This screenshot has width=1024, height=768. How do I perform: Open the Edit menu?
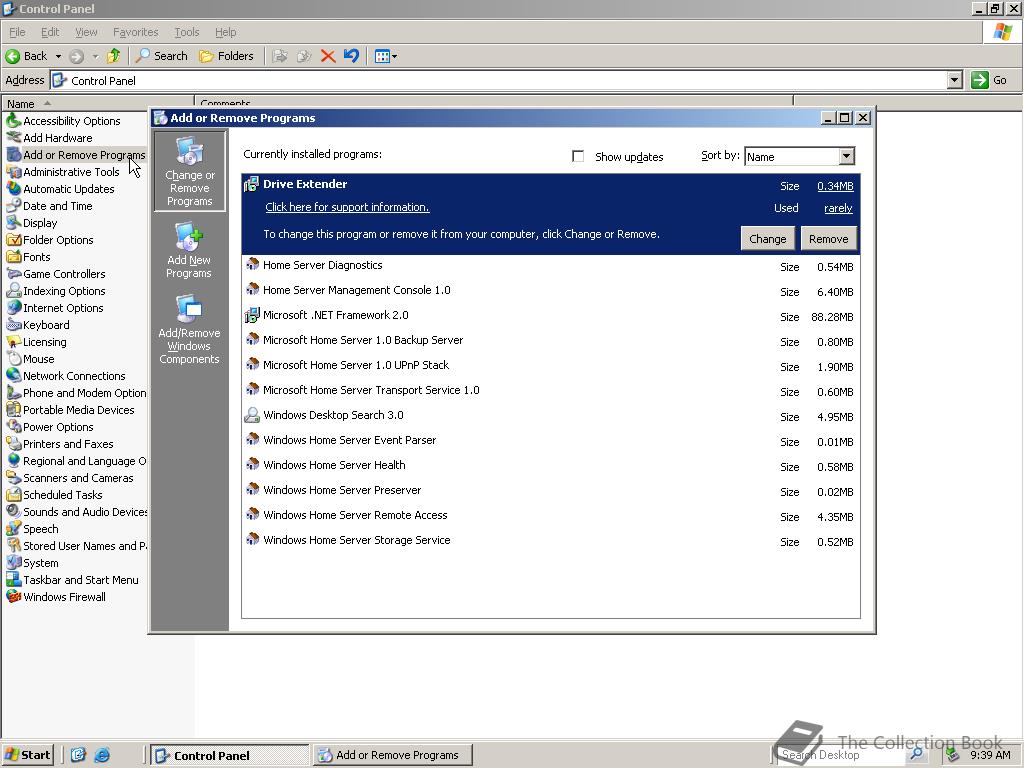coord(50,32)
